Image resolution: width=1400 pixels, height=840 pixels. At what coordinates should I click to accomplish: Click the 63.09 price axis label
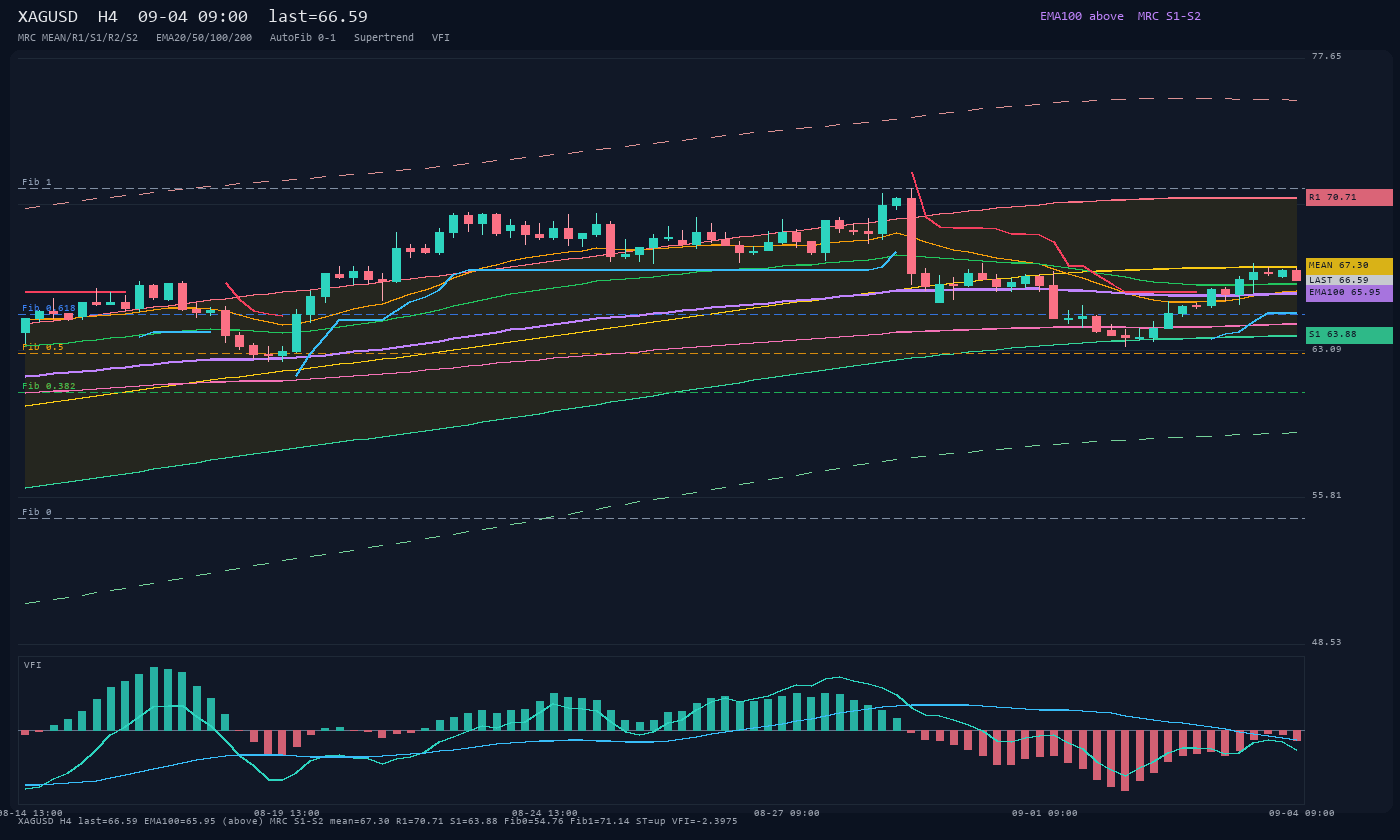click(x=1327, y=349)
